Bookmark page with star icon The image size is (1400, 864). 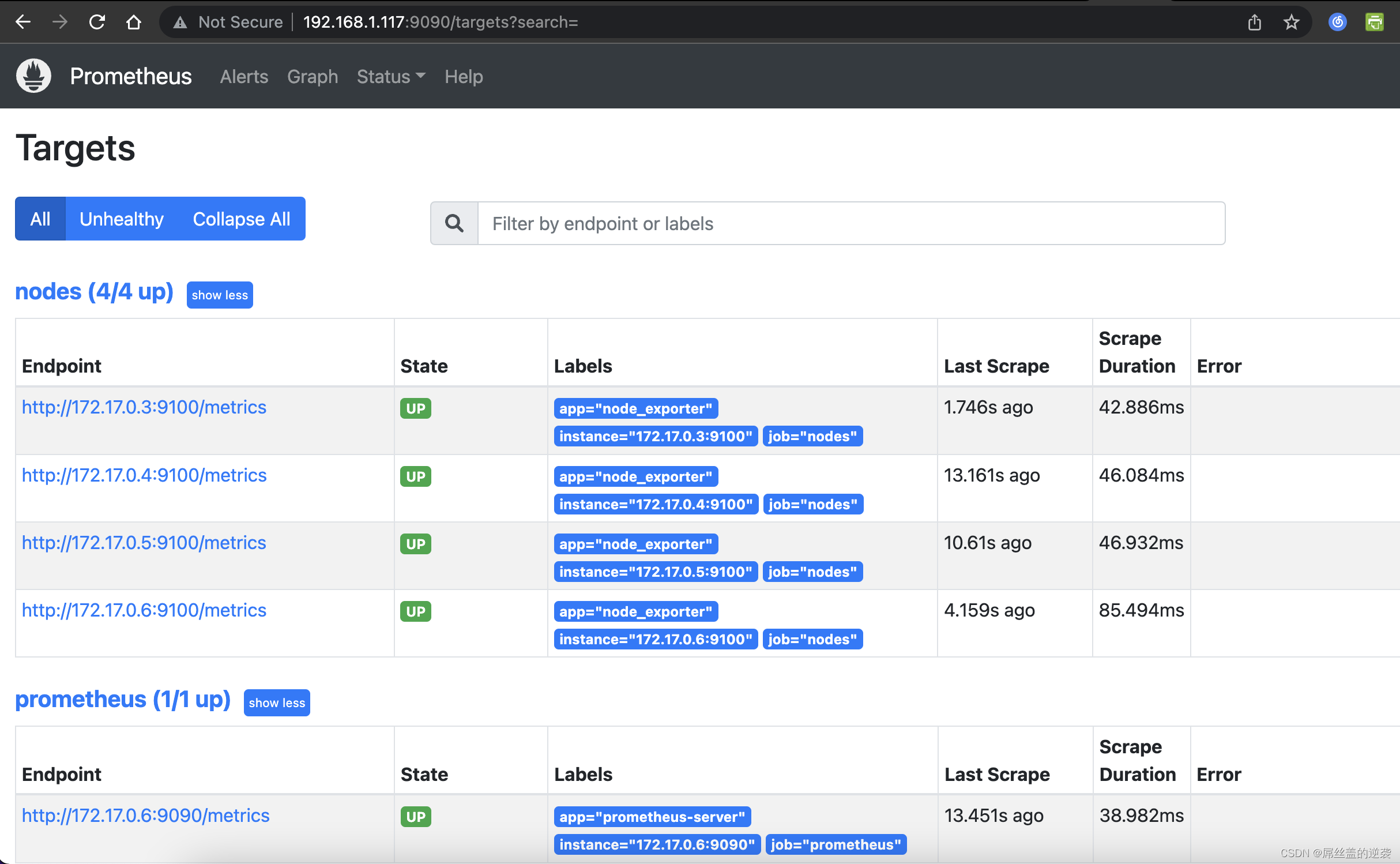point(1291,22)
